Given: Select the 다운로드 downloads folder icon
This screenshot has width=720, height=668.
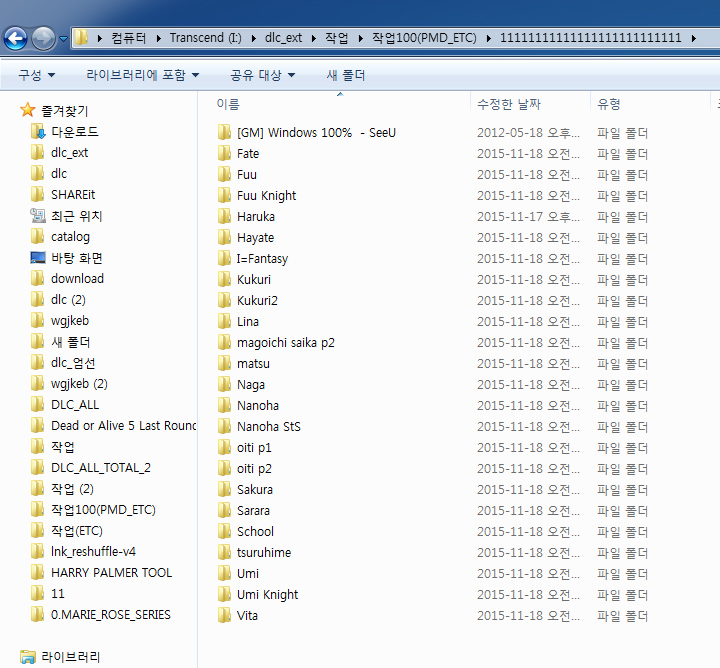Looking at the screenshot, I should [x=38, y=132].
